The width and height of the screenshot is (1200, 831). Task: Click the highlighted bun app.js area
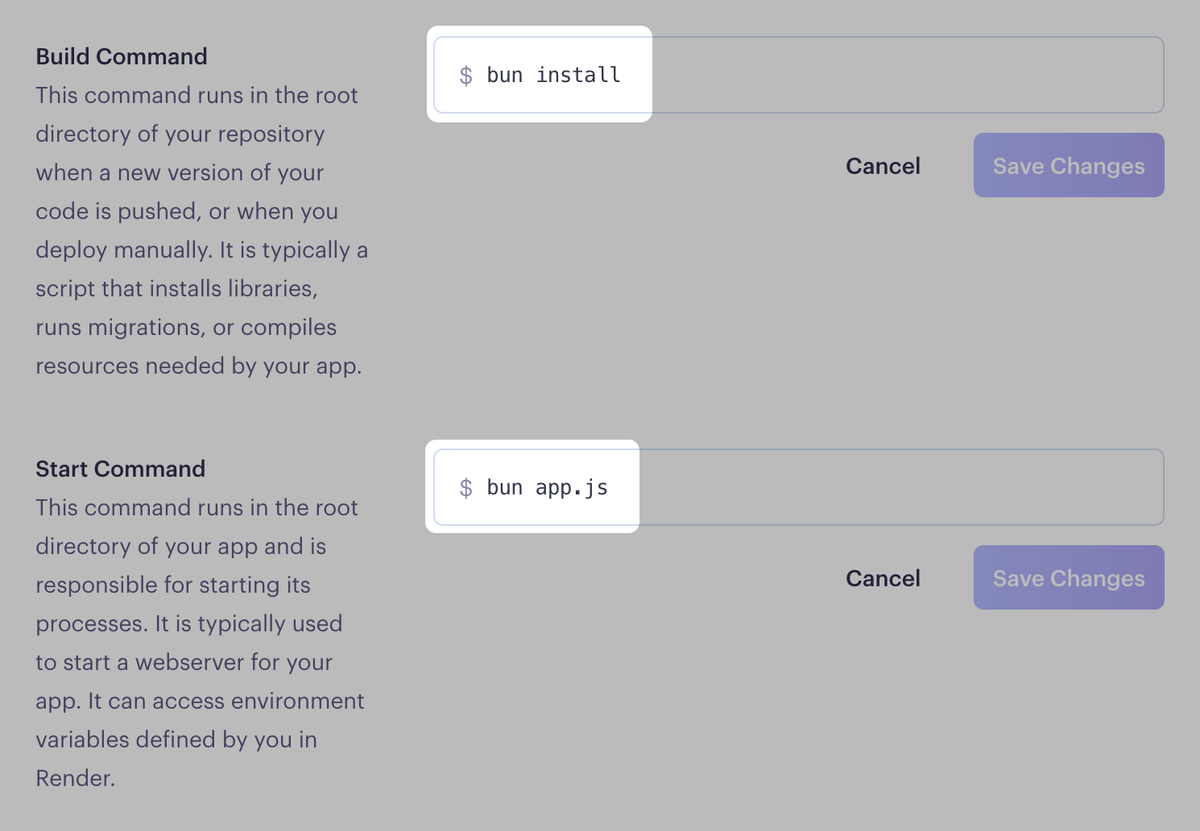[533, 487]
